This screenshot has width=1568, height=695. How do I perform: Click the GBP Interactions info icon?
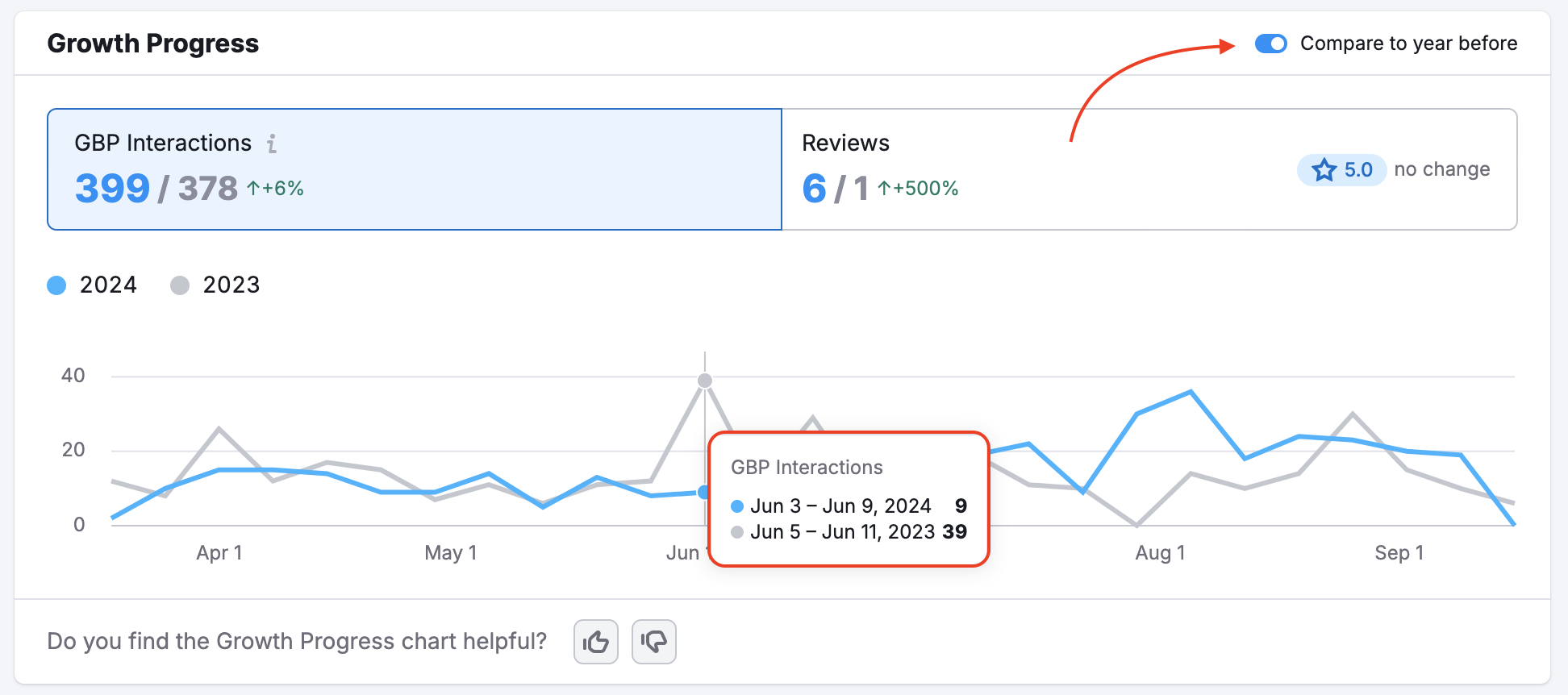pos(272,144)
